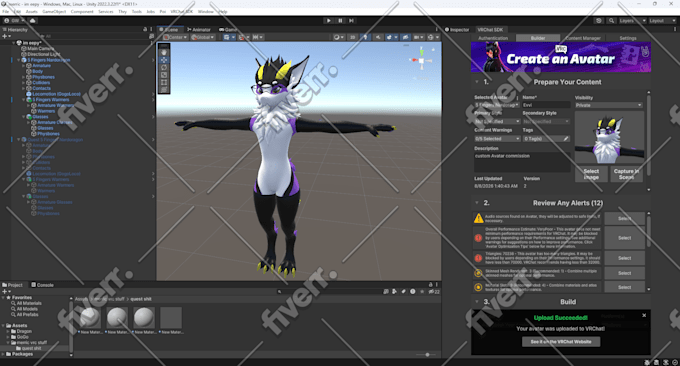Open the Content Warnings dropdown
This screenshot has height=366, width=680.
[x=497, y=139]
